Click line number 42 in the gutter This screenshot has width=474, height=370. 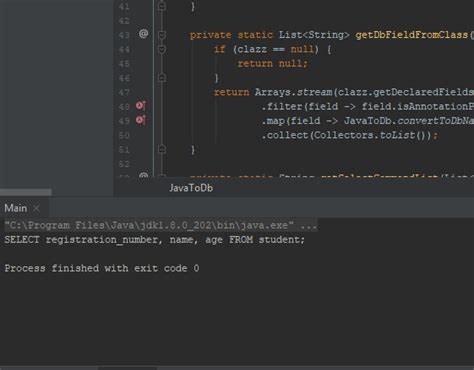pos(124,21)
